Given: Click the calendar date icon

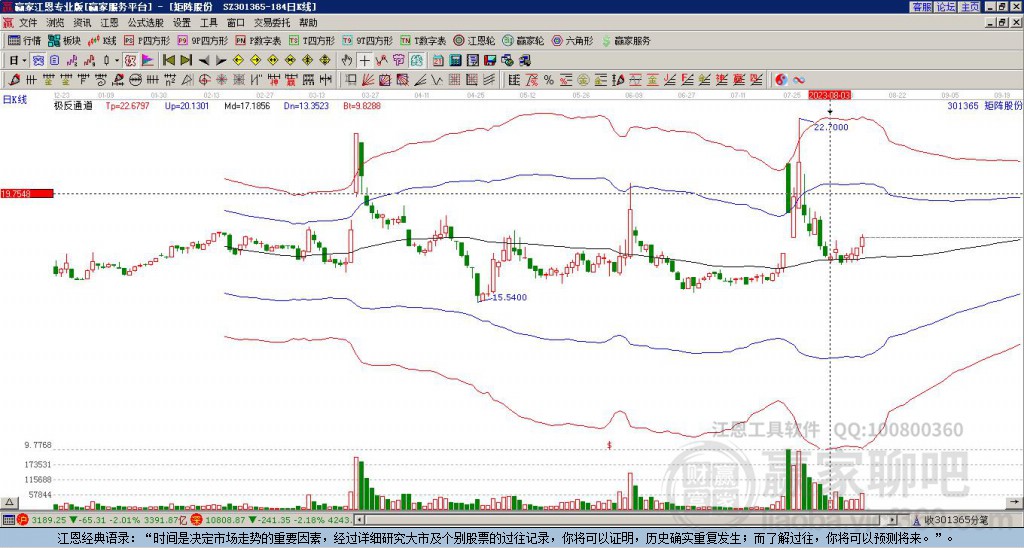Looking at the screenshot, I should tap(438, 60).
